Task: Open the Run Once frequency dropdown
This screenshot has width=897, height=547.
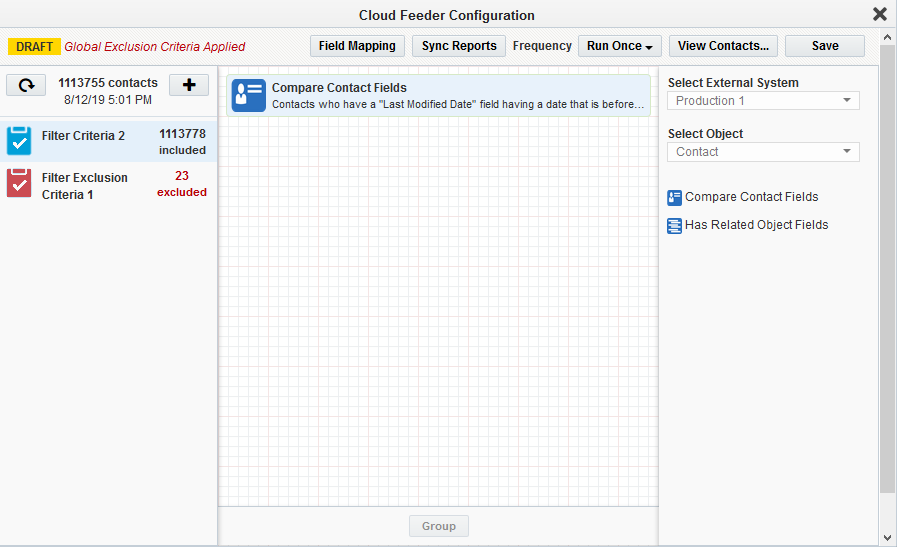Action: (x=619, y=46)
